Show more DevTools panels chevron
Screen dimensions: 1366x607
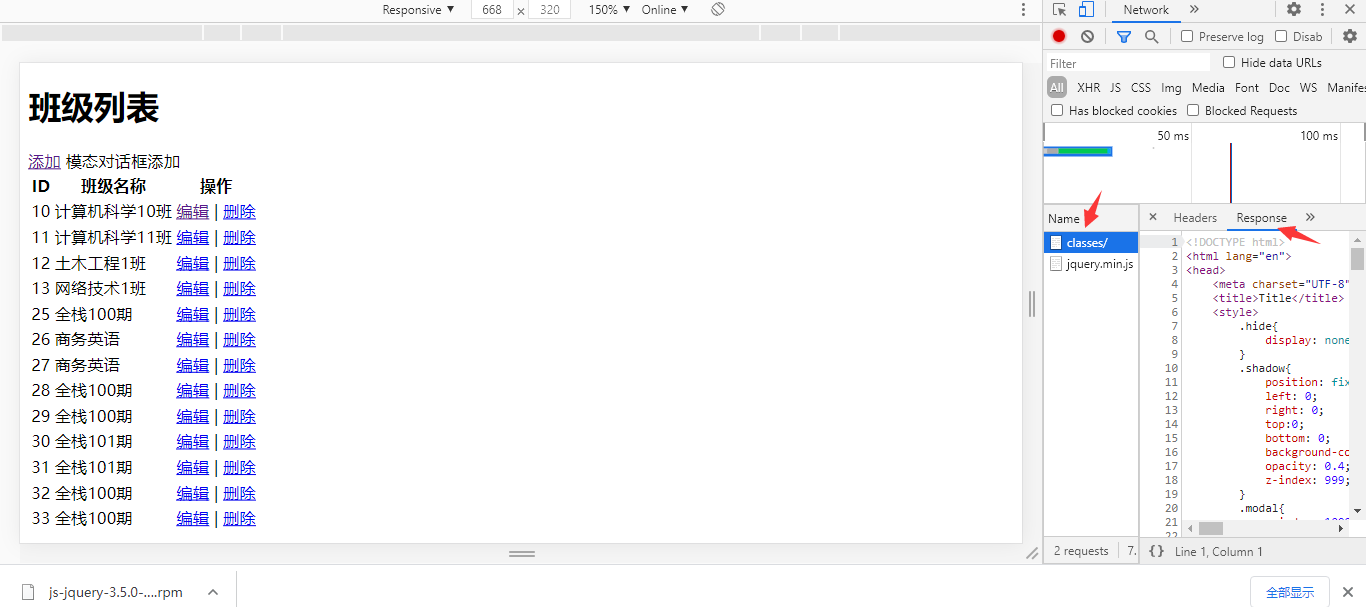(1194, 10)
